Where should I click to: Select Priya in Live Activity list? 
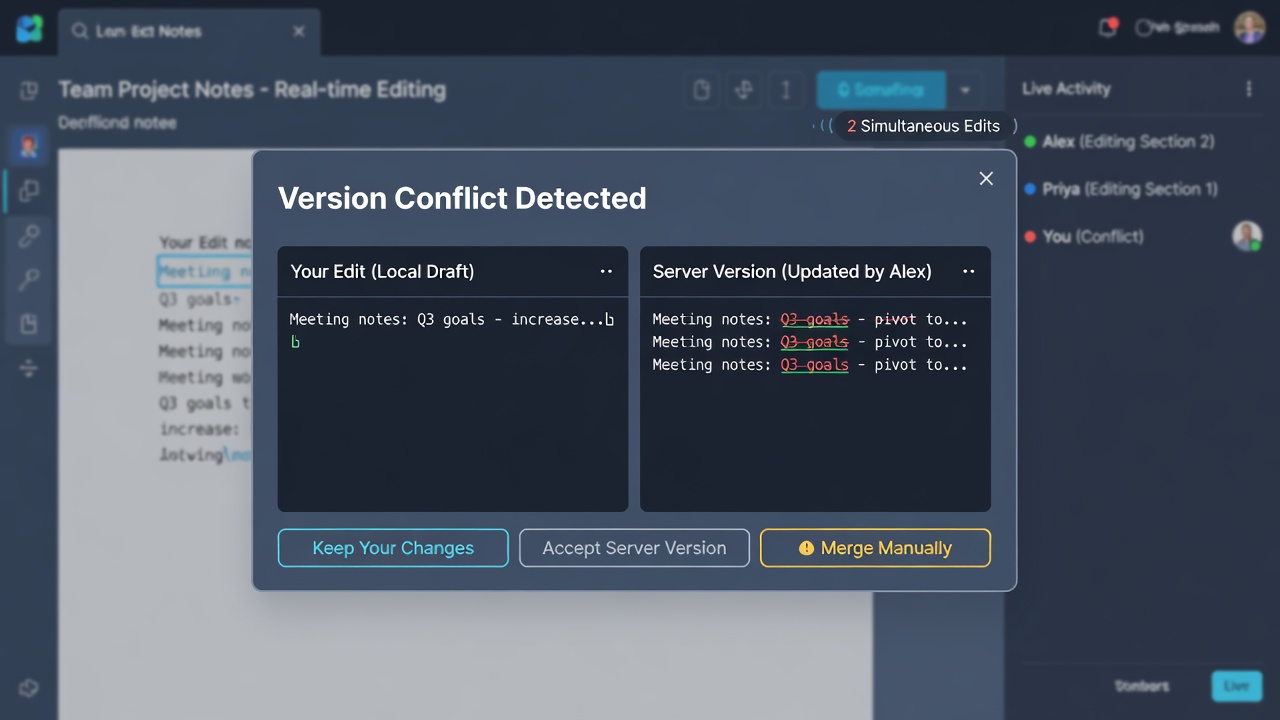coord(1120,189)
